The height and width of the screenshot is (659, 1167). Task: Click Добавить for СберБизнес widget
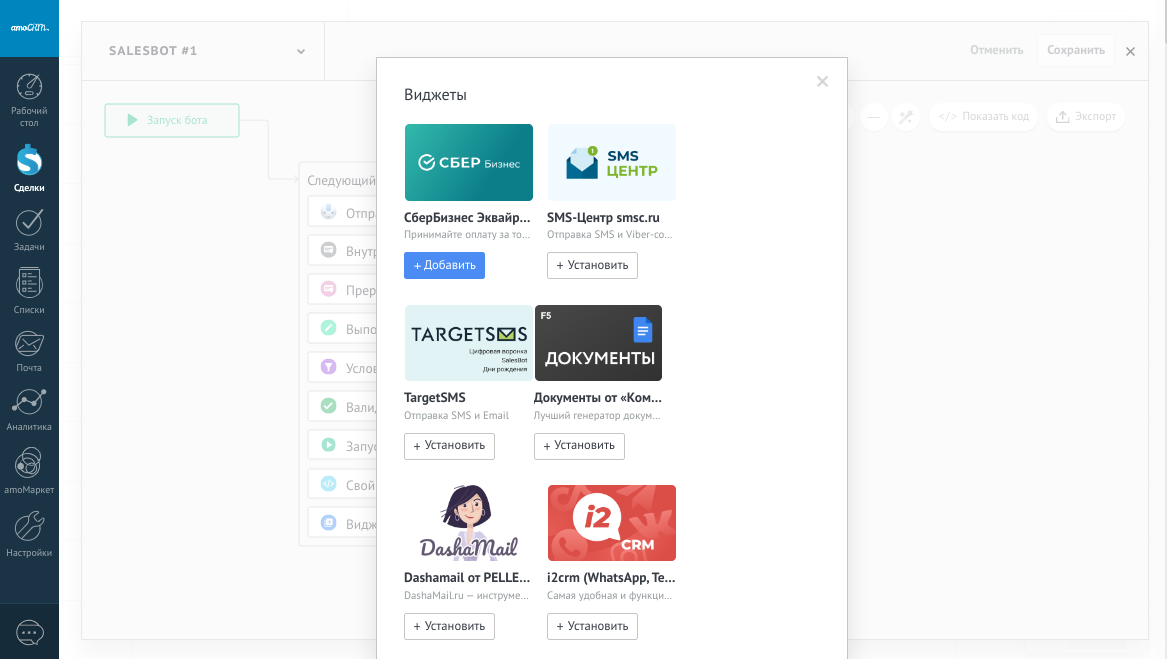tap(444, 265)
